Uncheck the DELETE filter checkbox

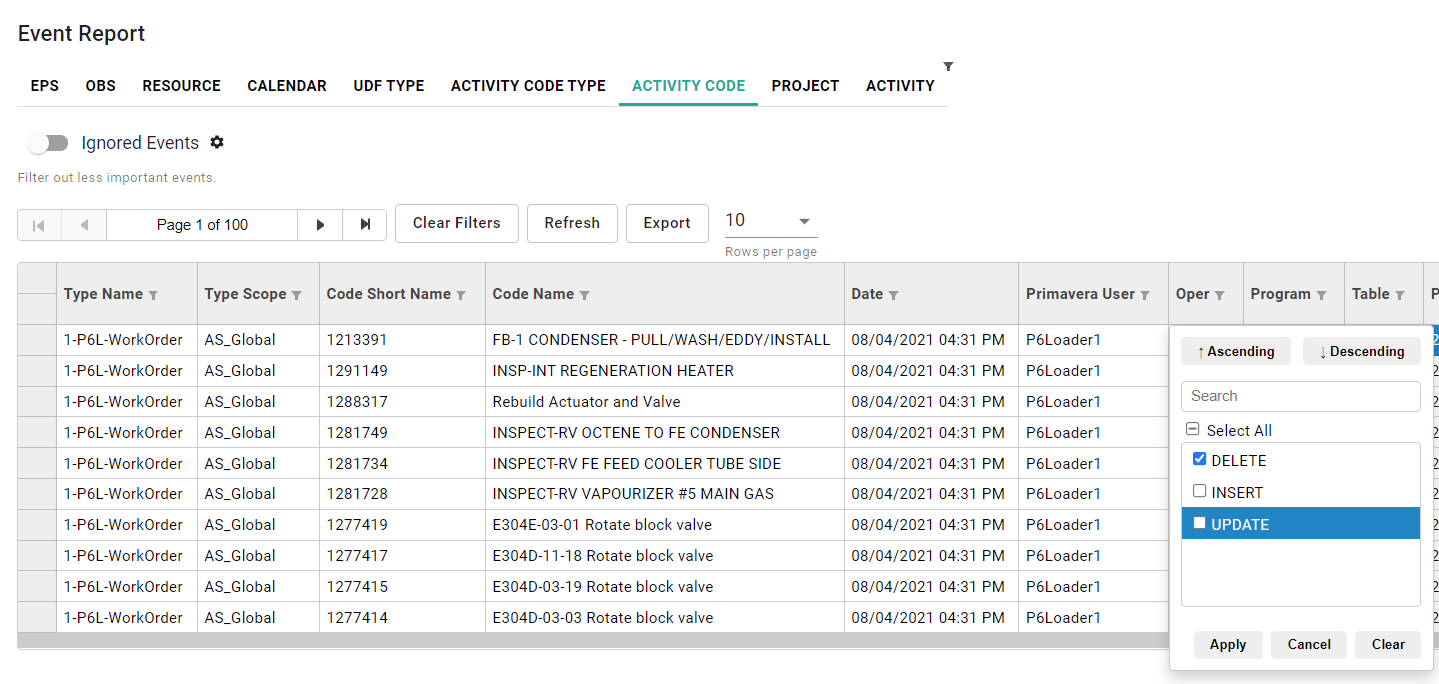1200,460
